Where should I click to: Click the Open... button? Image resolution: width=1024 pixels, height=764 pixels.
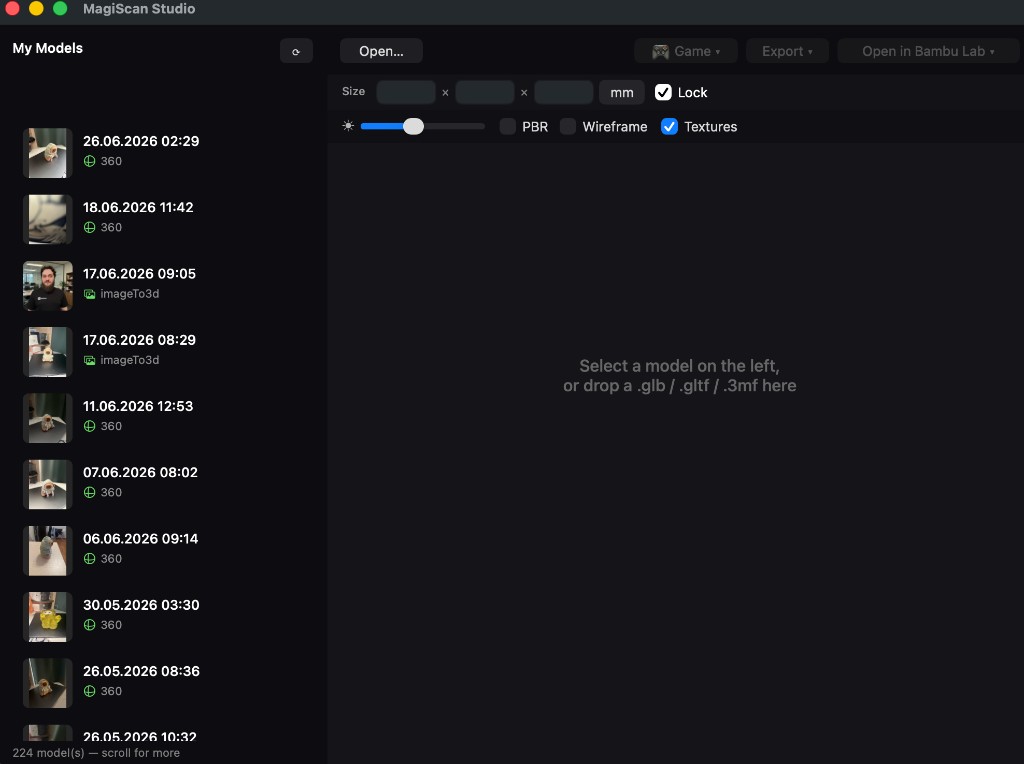tap(381, 52)
